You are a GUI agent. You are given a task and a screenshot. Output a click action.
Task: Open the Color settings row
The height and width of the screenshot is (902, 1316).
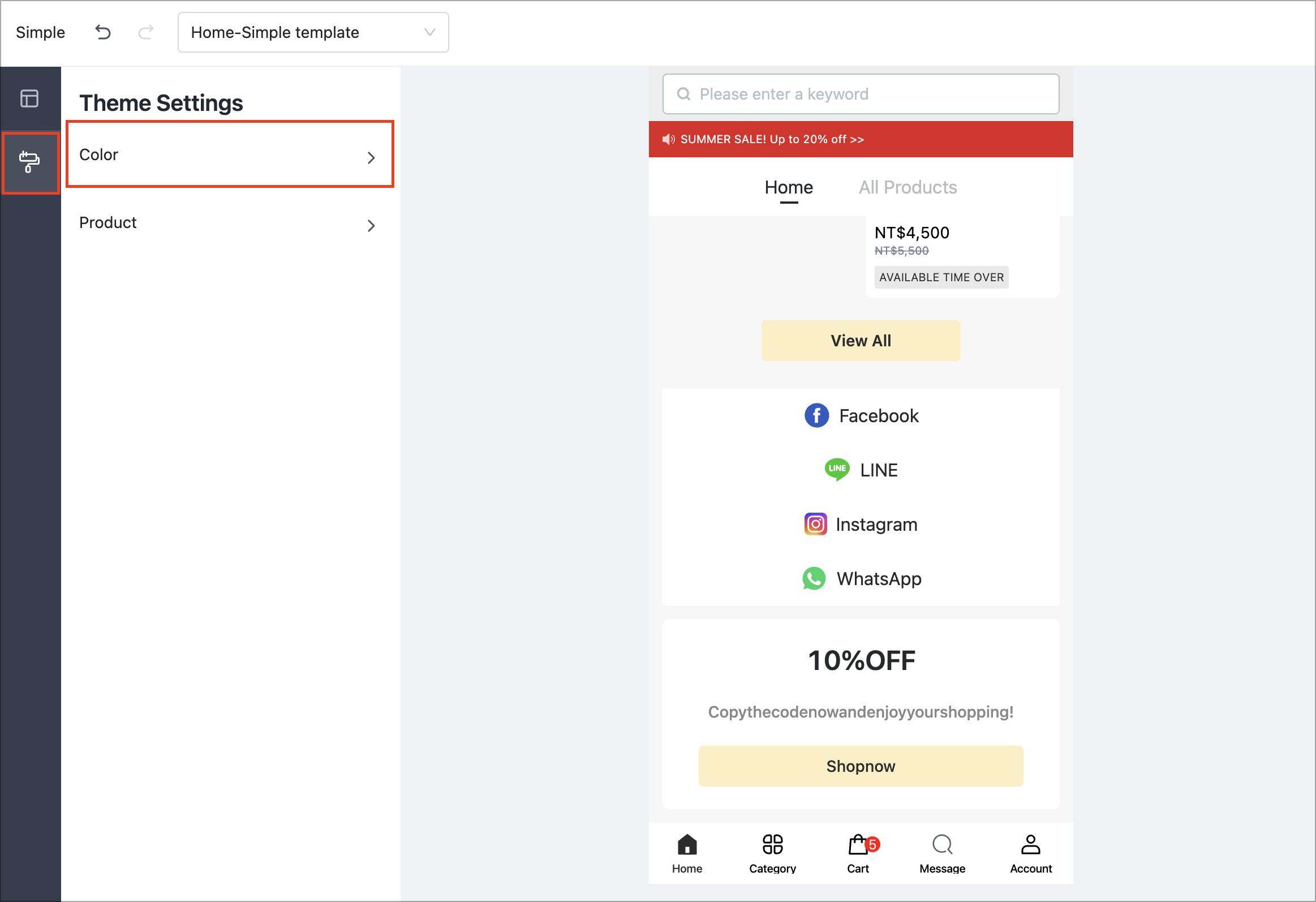230,154
